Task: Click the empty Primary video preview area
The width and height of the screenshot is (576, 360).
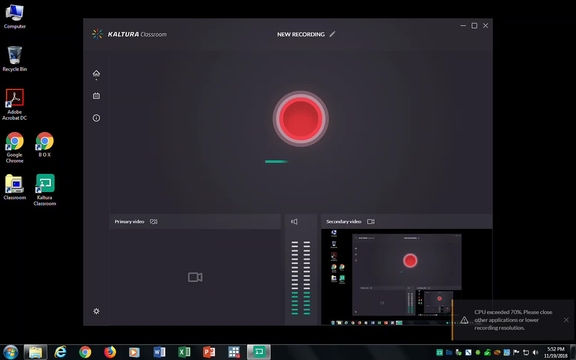Action: pyautogui.click(x=195, y=277)
